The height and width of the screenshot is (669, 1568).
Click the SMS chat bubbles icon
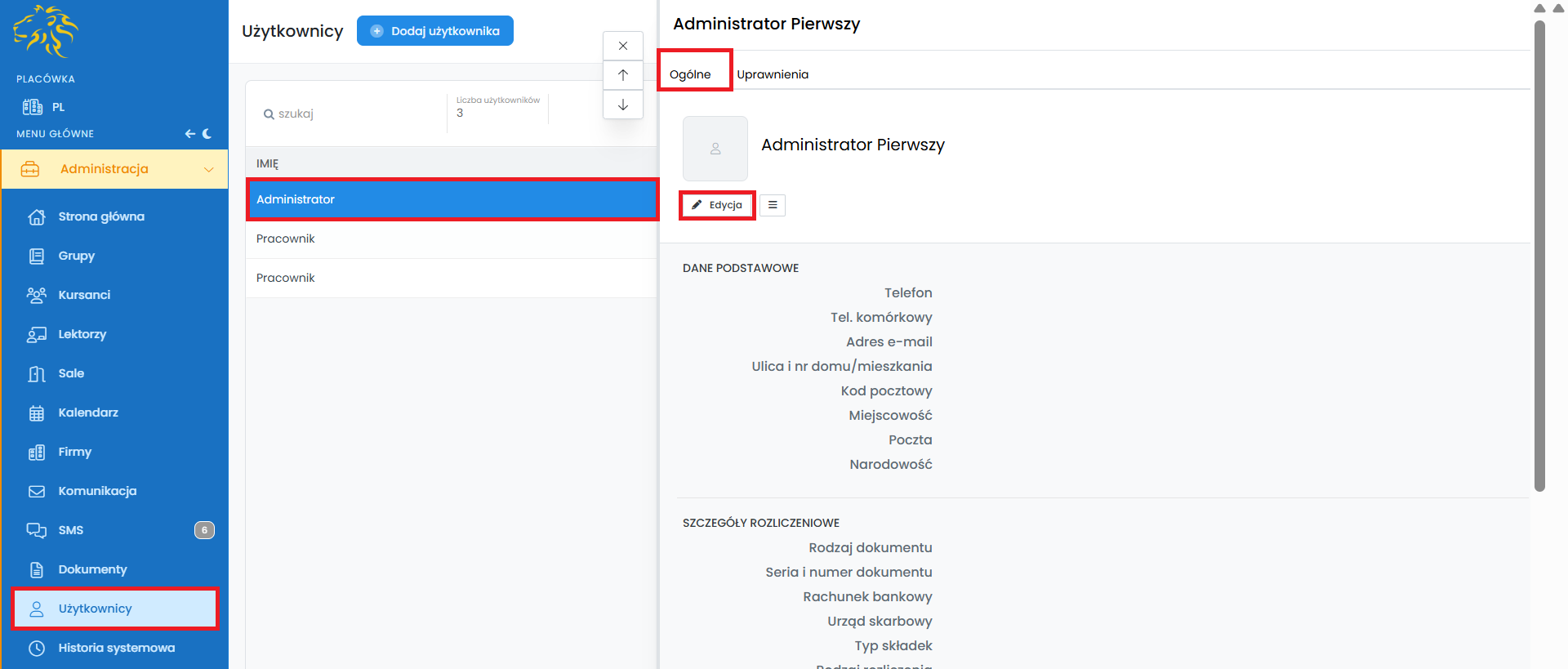point(37,531)
